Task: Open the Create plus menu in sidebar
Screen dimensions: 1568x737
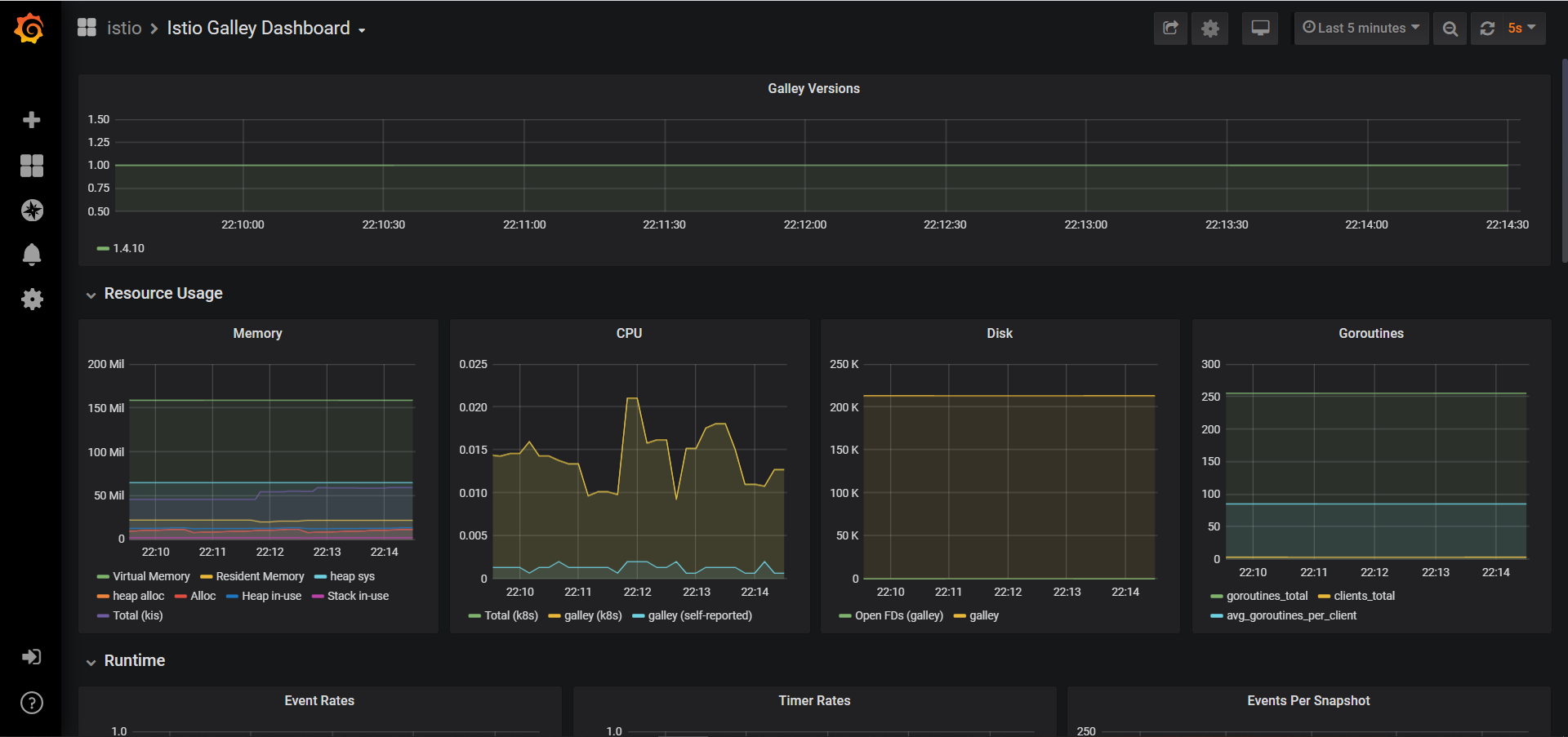Action: pos(32,120)
